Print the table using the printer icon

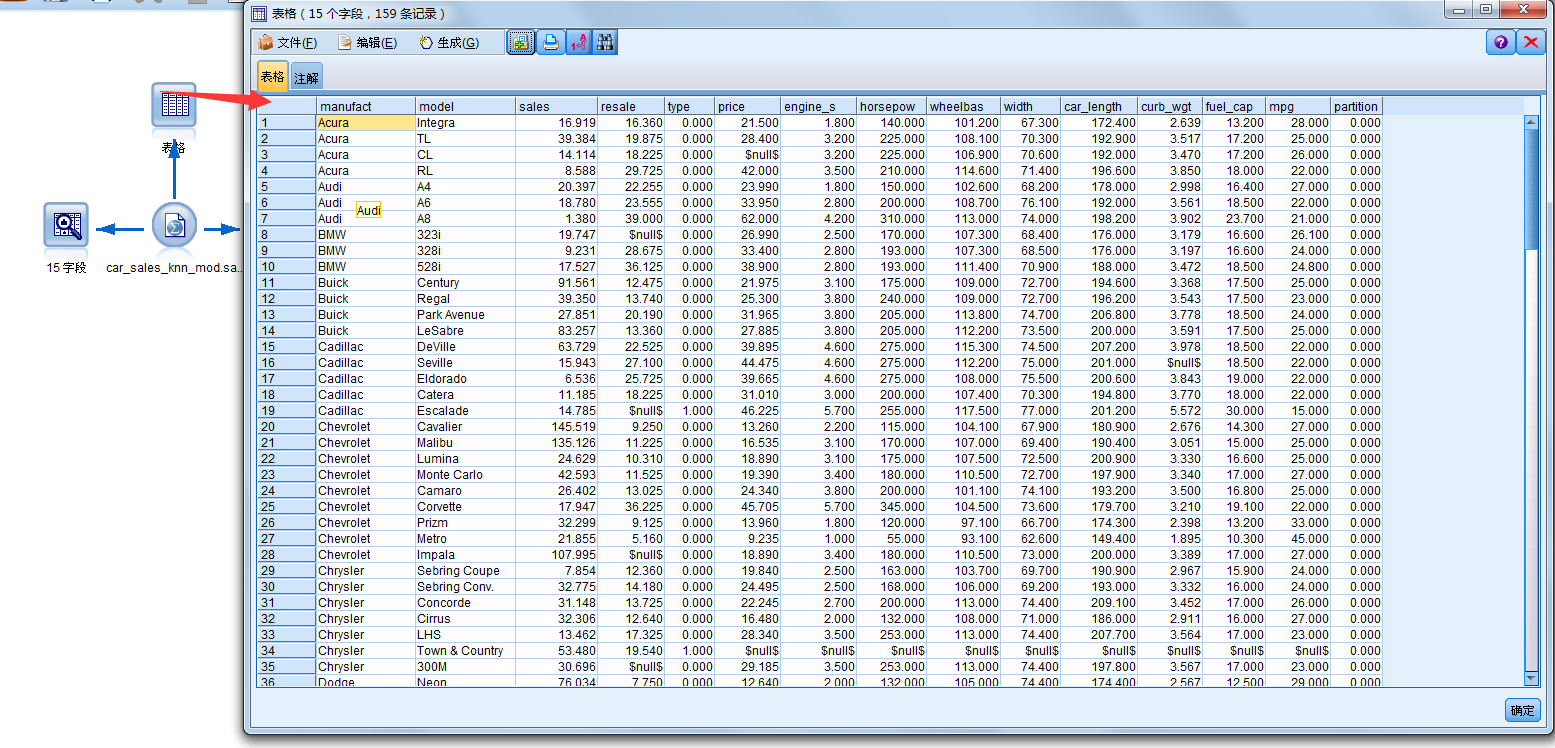(550, 42)
